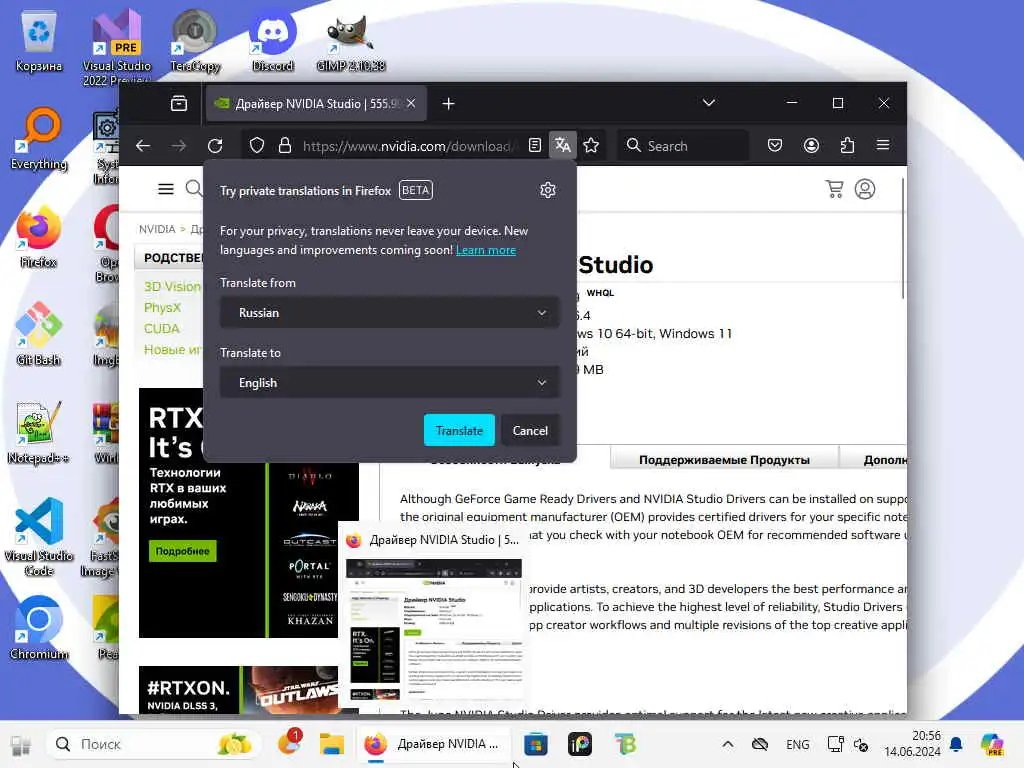The width and height of the screenshot is (1024, 768).
Task: Select Discord desktop shortcut
Action: [272, 40]
